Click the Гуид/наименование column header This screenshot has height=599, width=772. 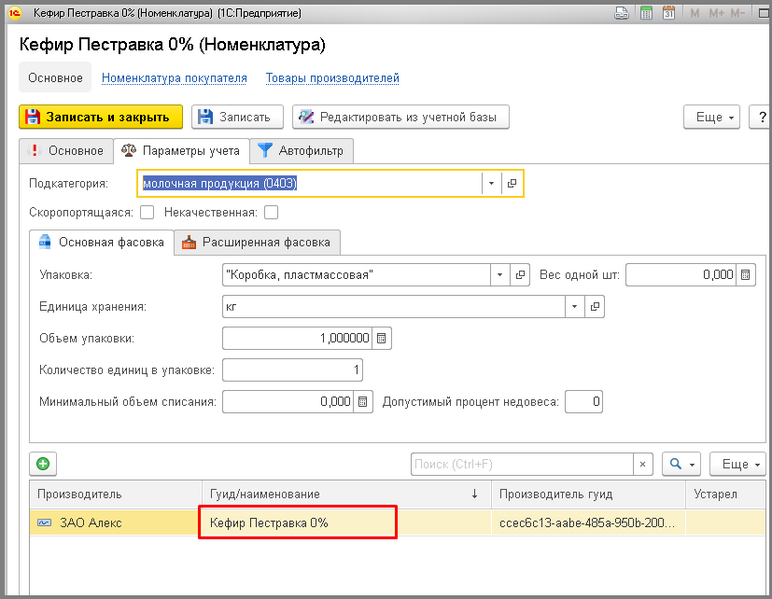[347, 494]
